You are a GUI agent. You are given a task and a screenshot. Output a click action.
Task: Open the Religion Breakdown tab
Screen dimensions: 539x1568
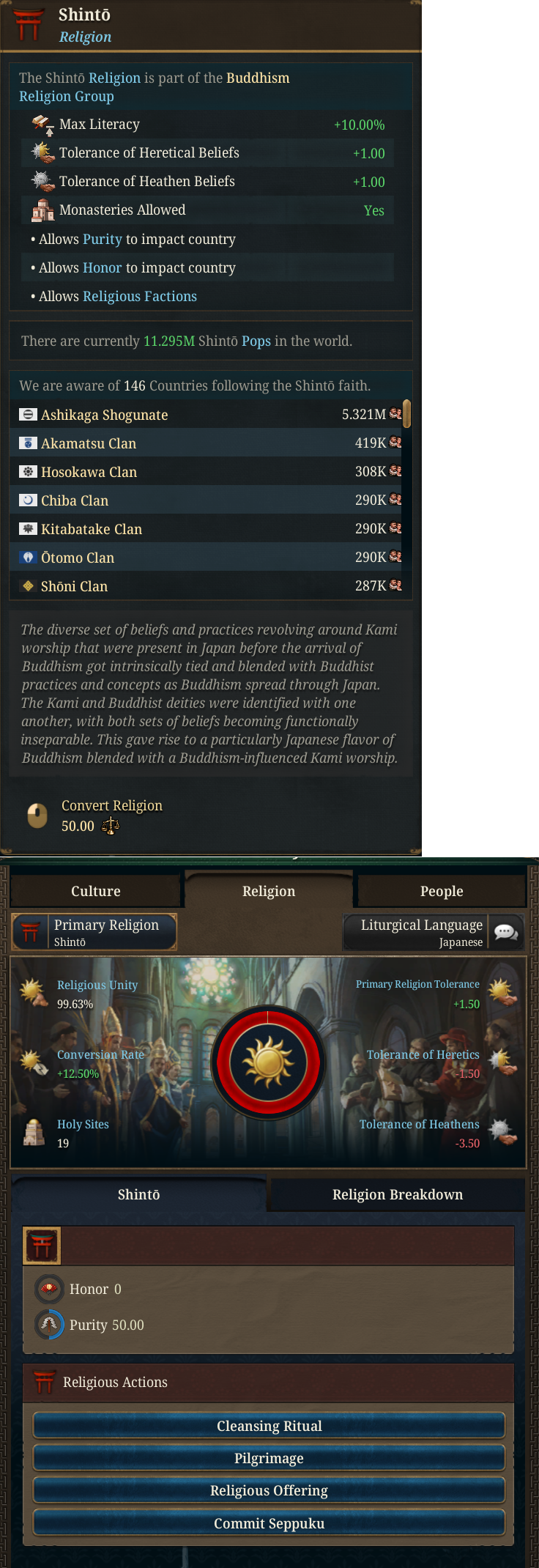coord(398,1194)
